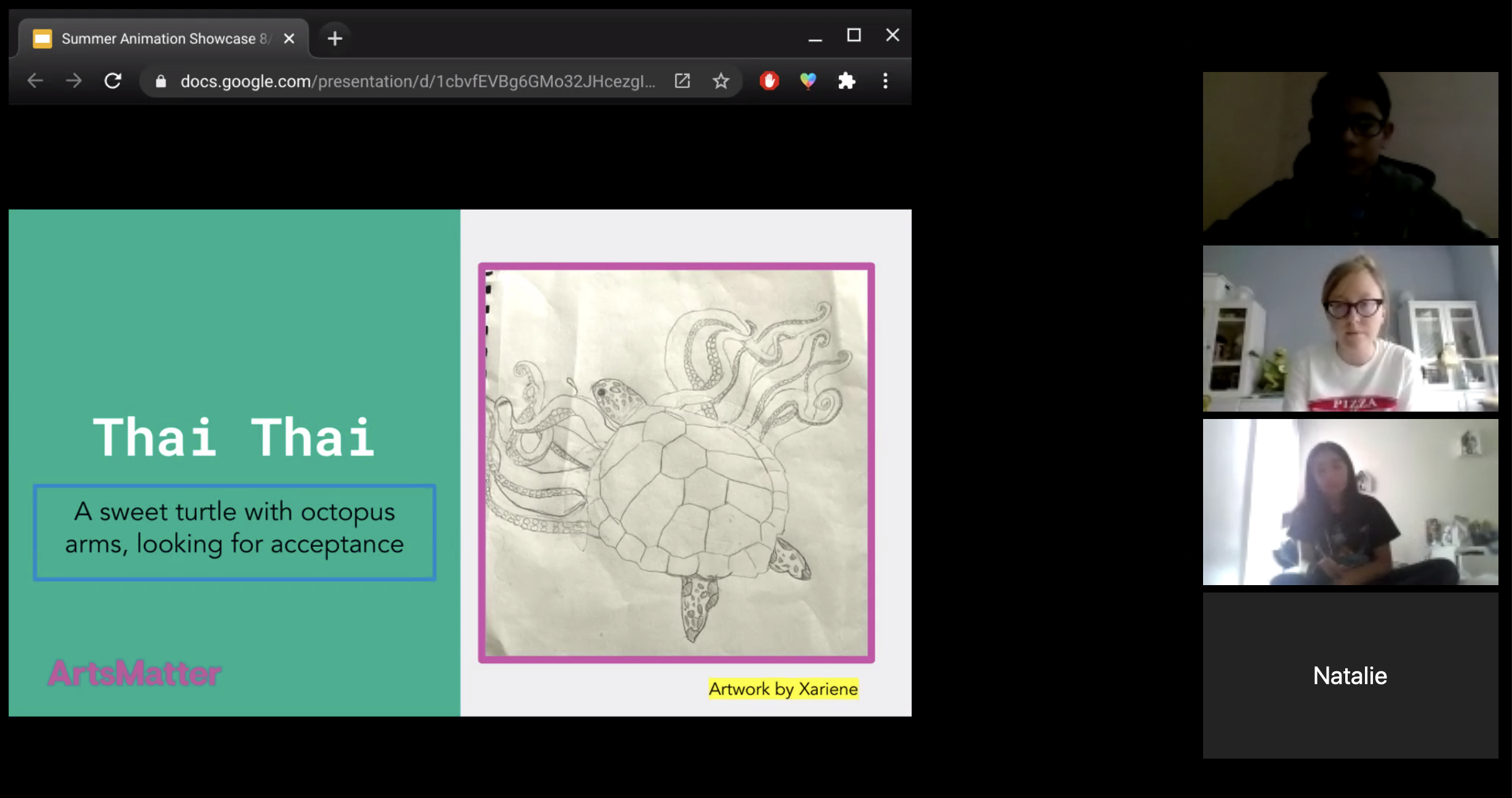Click the turtle-octopus drawing on the slide

(x=676, y=463)
